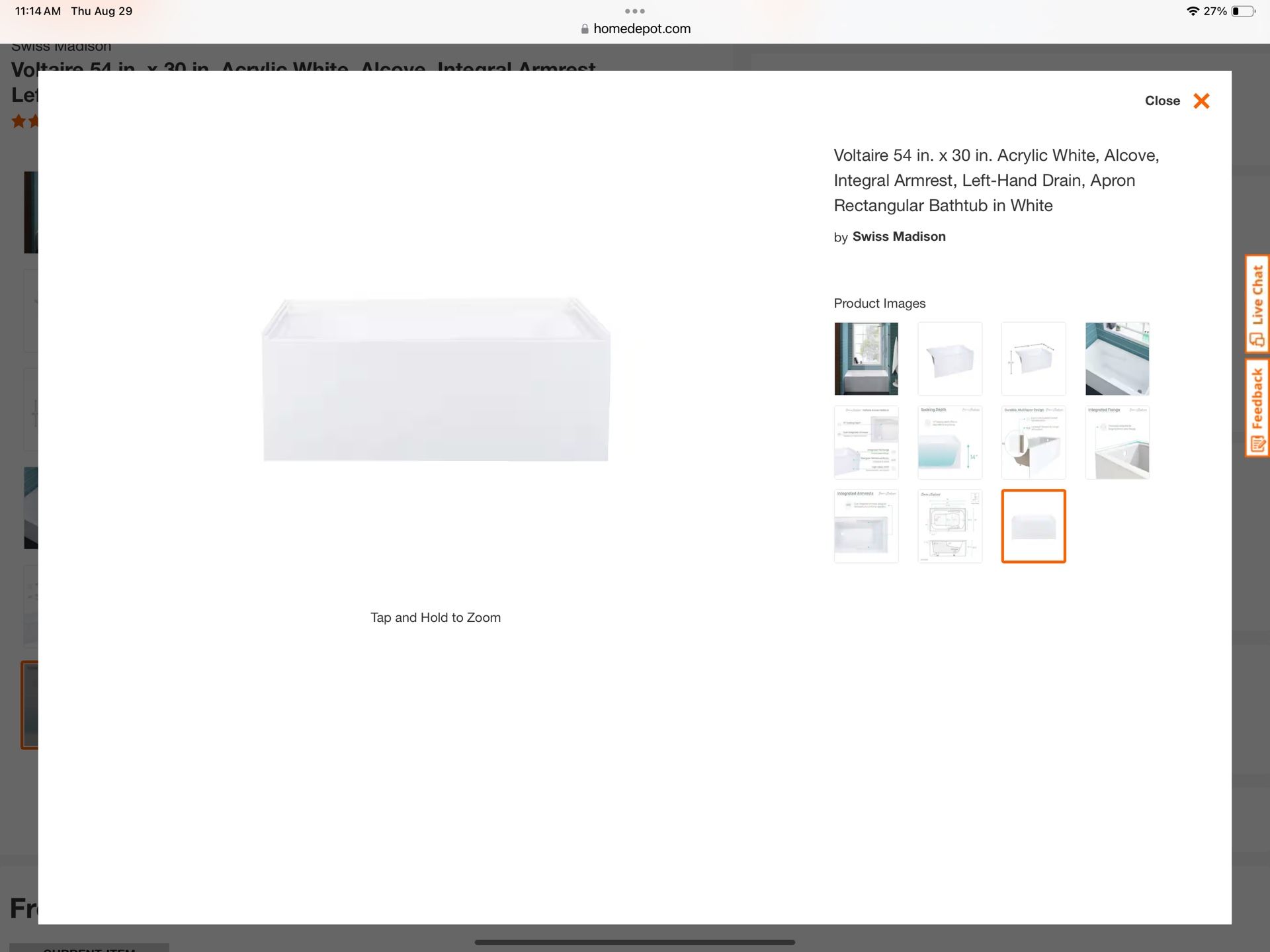This screenshot has width=1270, height=952.
Task: Select the features overview infographic thumbnail
Action: pos(866,442)
